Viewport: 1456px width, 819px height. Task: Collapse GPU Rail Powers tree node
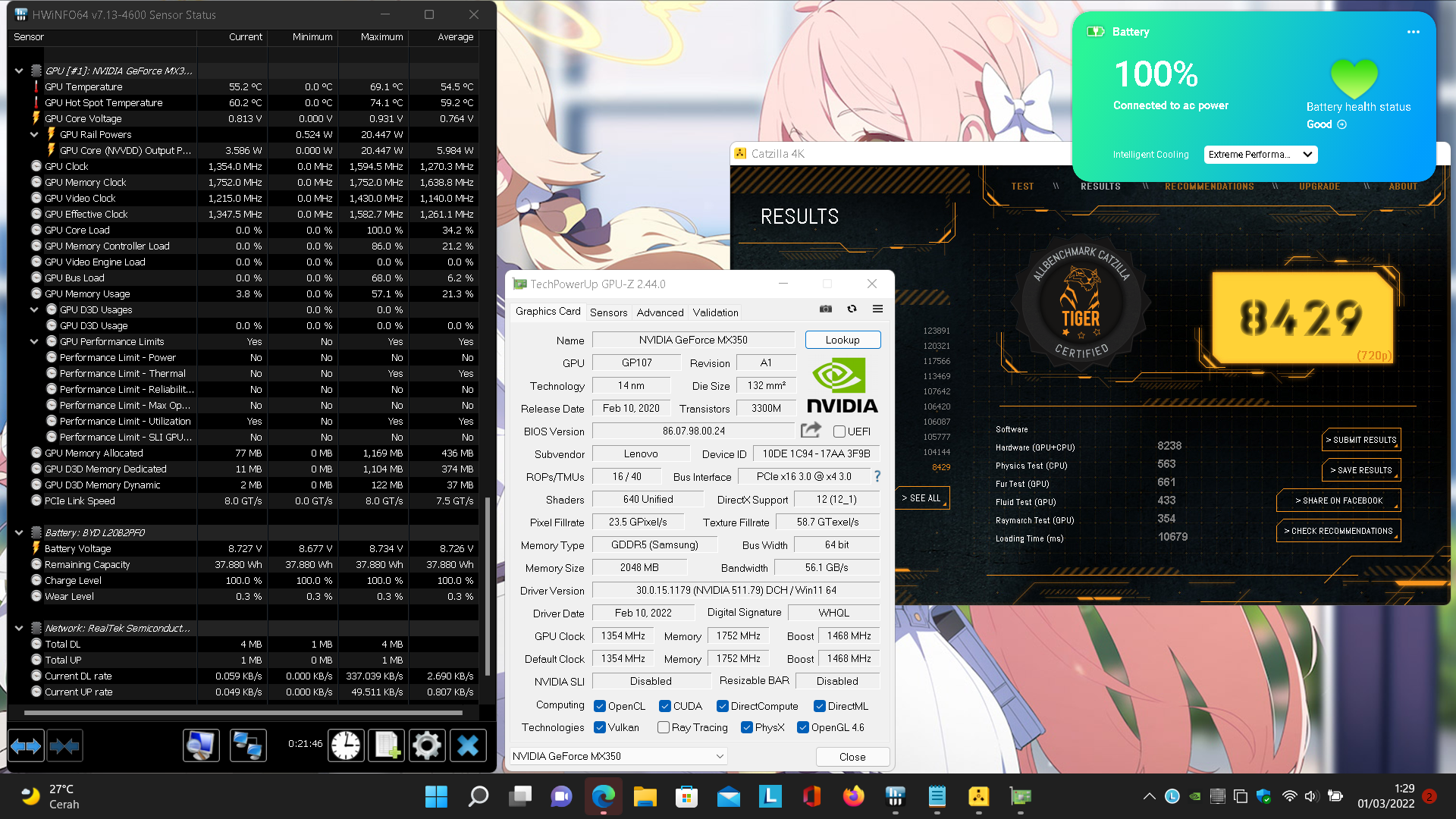[34, 134]
